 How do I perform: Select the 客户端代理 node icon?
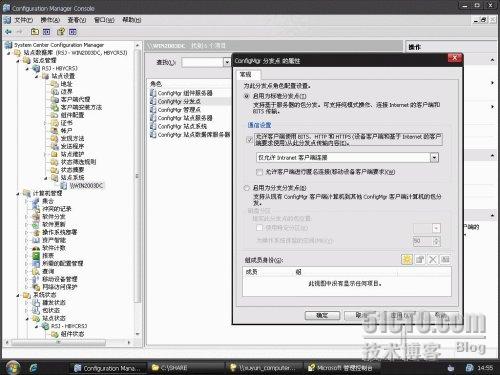coord(55,99)
